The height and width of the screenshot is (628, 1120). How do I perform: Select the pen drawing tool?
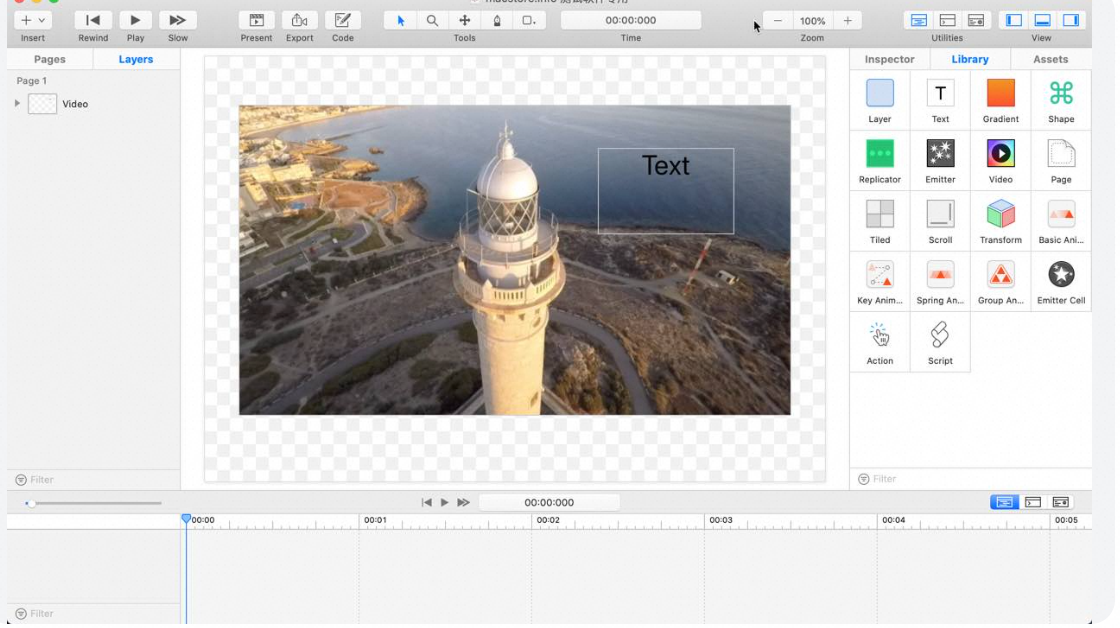(x=497, y=21)
